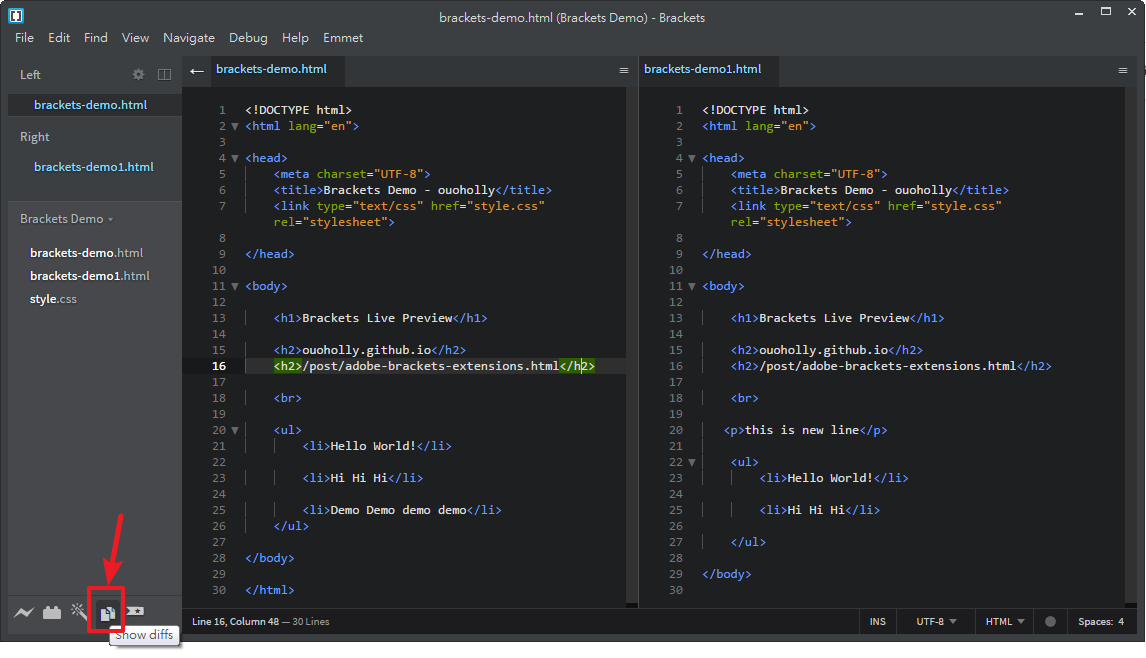Screen dimensions: 1146x658
Task: Click the star tag icon in sidebar
Action: 134,611
